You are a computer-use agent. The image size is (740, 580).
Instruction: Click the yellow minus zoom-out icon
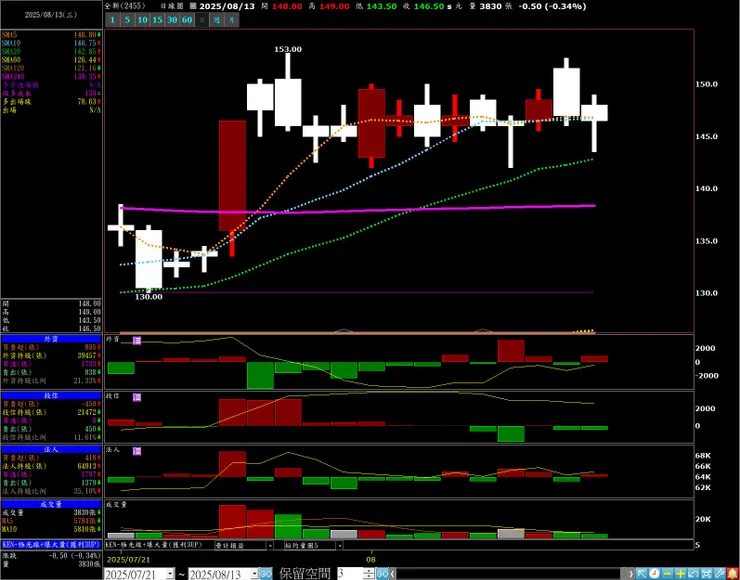click(667, 574)
